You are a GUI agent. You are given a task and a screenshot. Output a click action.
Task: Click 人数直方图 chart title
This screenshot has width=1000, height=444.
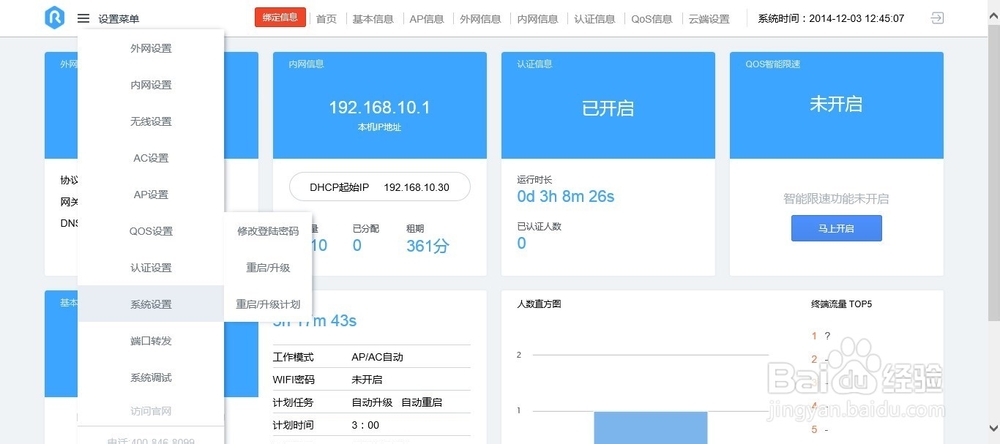[x=539, y=304]
